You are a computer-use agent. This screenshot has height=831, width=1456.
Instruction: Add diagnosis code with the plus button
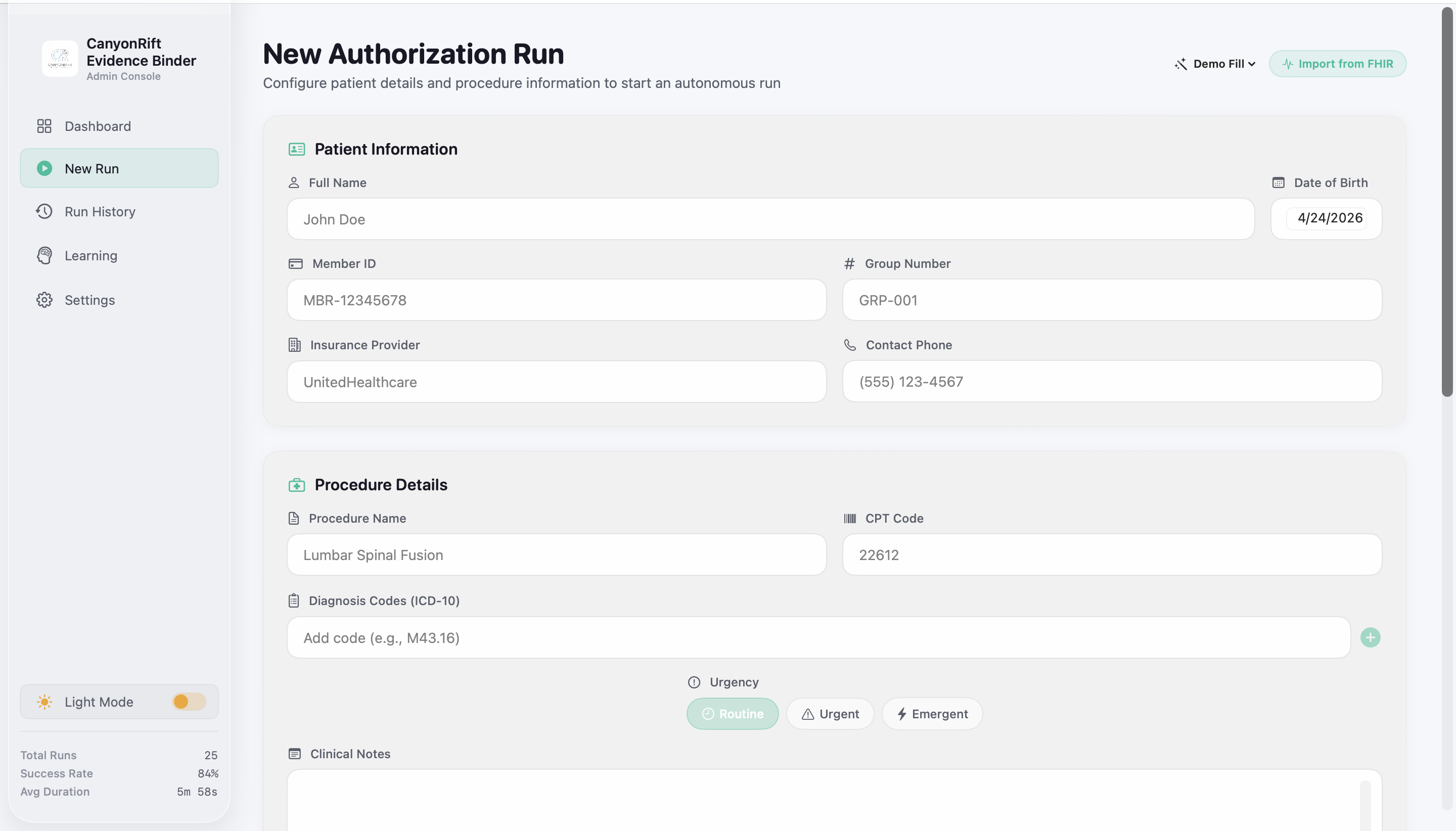1370,637
